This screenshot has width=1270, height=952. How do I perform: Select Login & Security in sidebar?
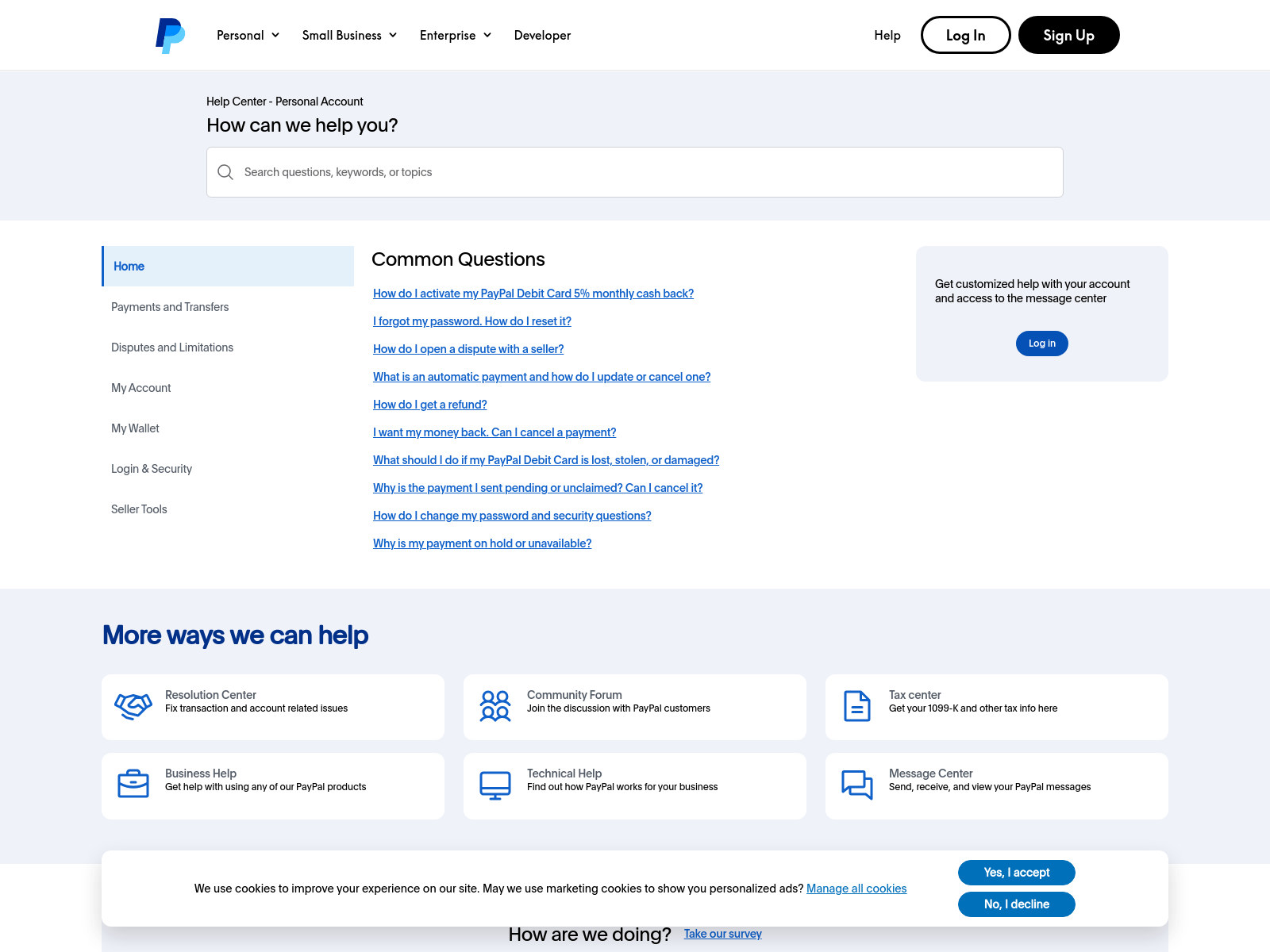pos(152,469)
